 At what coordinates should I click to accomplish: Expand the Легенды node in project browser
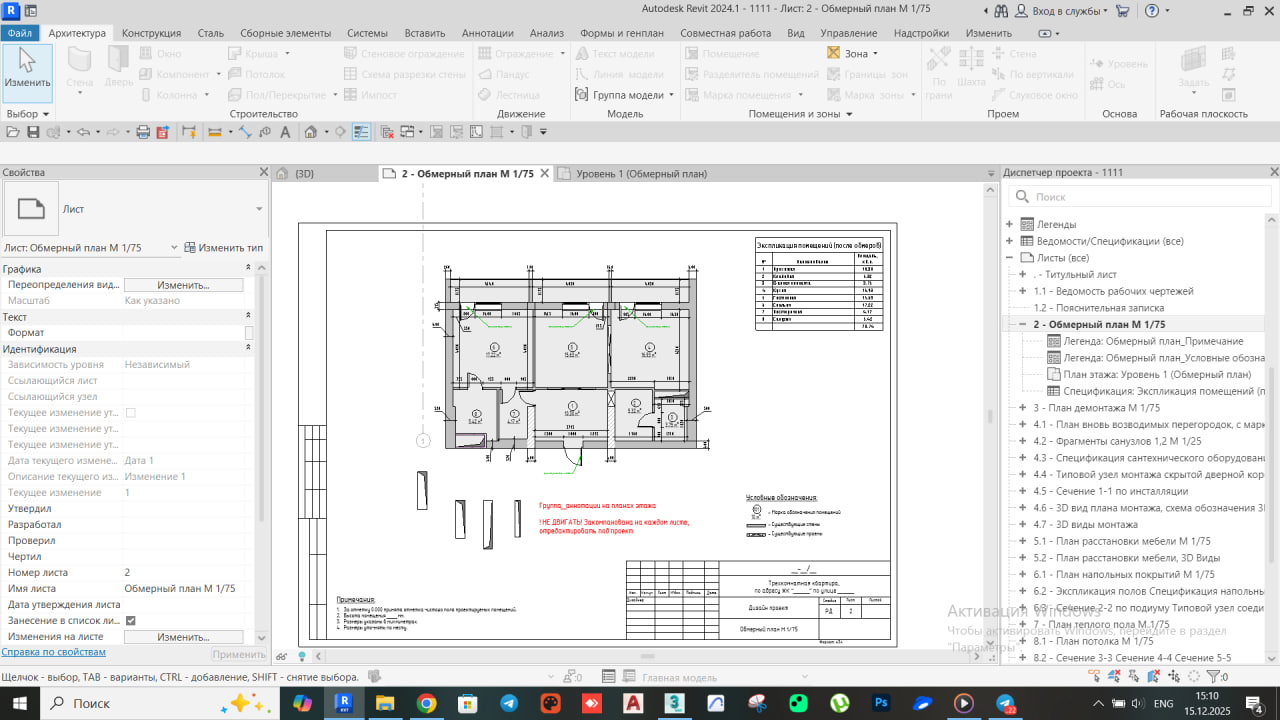click(x=1009, y=224)
